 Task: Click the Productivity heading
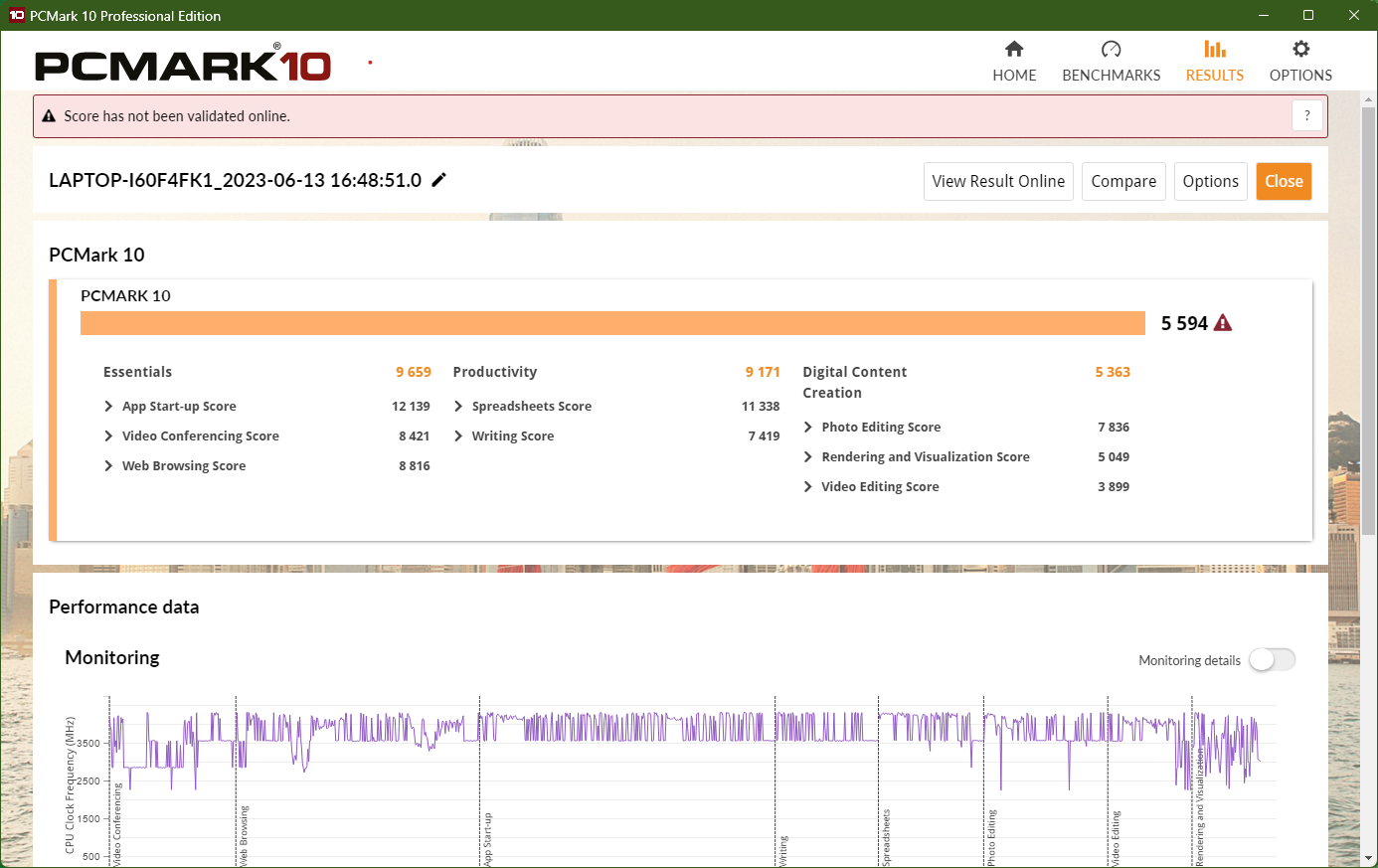click(x=495, y=372)
